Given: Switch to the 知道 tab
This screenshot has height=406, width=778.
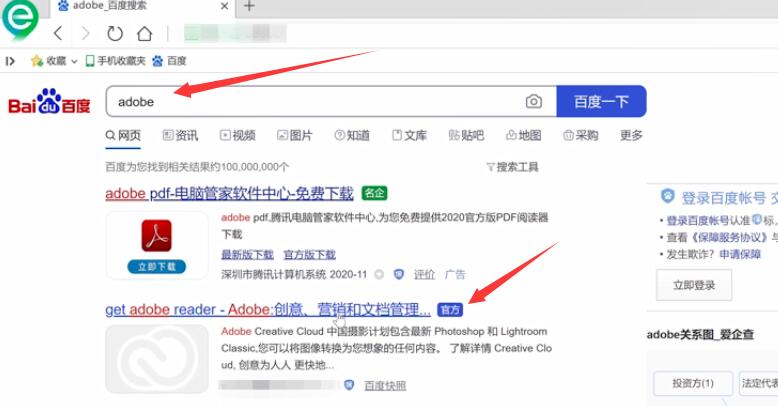Looking at the screenshot, I should (352, 135).
